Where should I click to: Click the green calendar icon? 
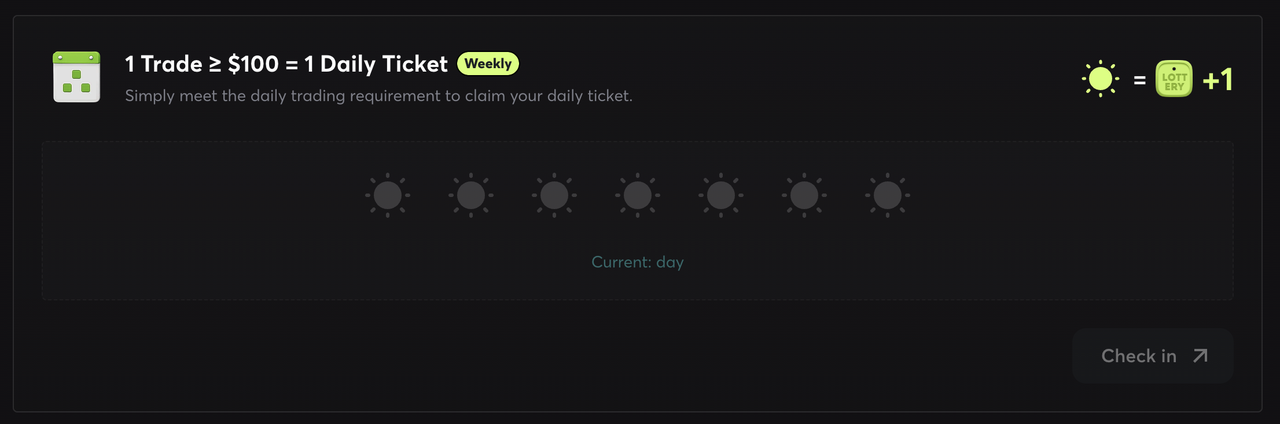click(77, 77)
